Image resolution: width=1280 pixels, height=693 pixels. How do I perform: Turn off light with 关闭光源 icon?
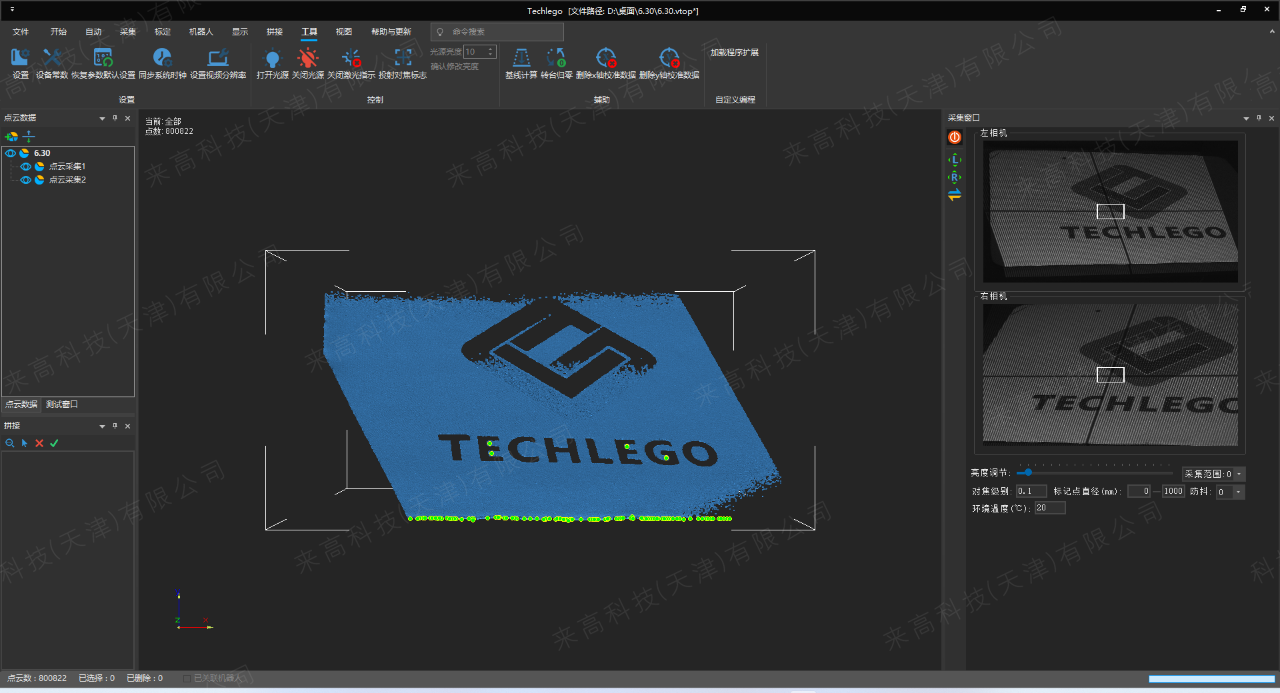point(307,59)
